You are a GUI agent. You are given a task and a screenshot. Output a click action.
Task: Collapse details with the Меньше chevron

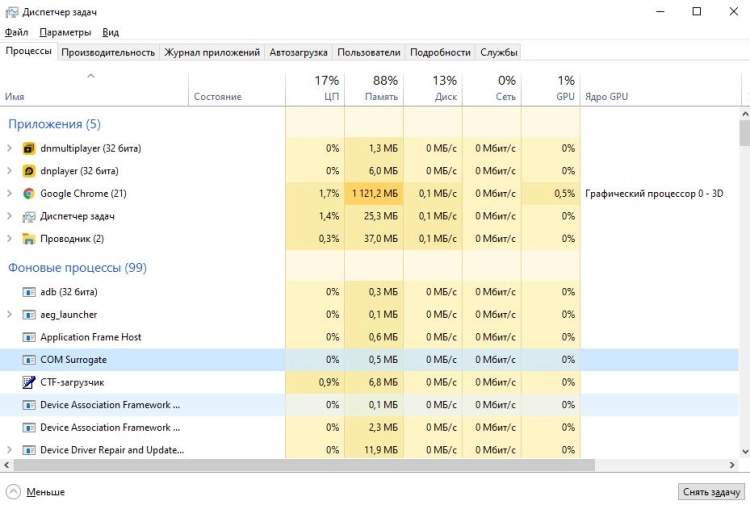pos(13,492)
